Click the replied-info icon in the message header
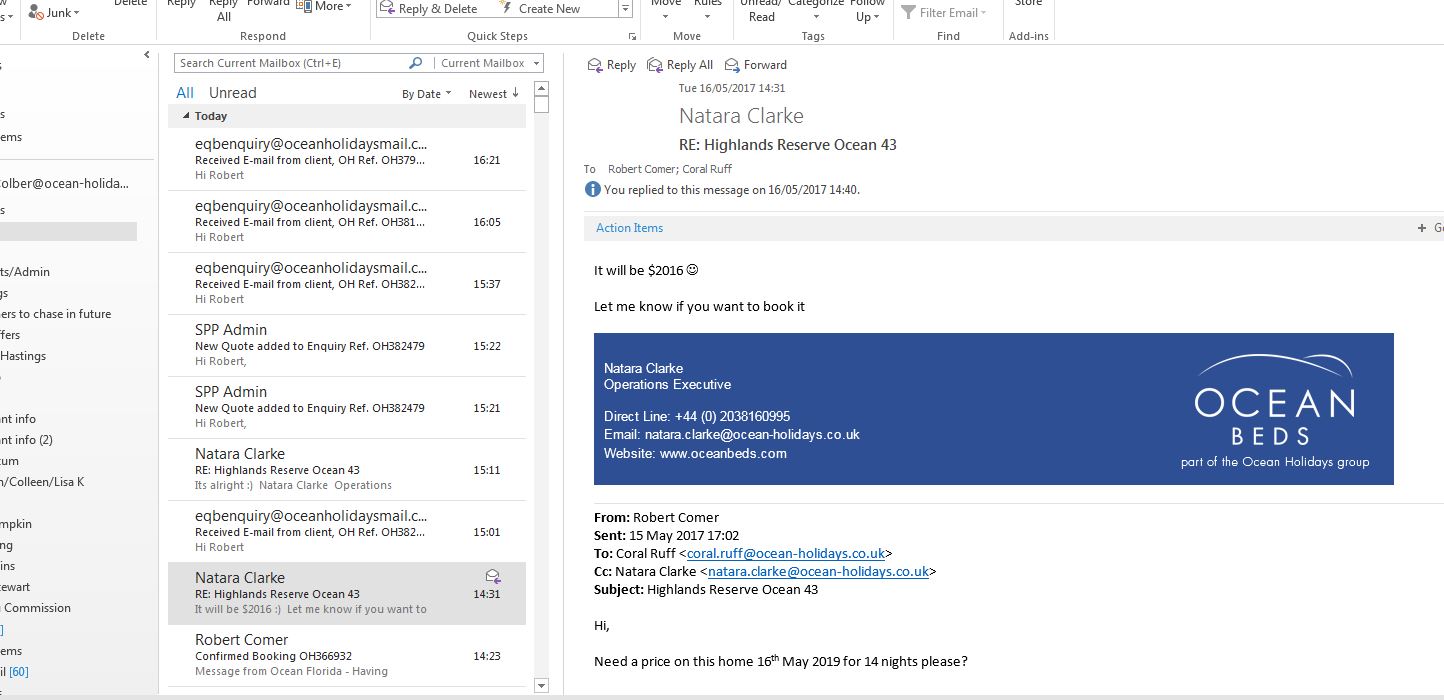 [x=593, y=189]
